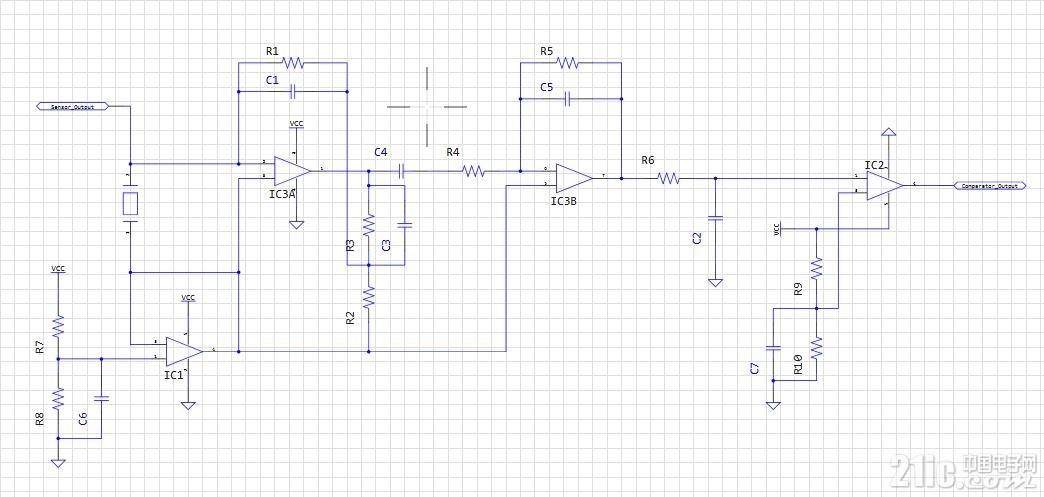Select the R7 resistor symbol
The width and height of the screenshot is (1044, 497).
tap(58, 326)
